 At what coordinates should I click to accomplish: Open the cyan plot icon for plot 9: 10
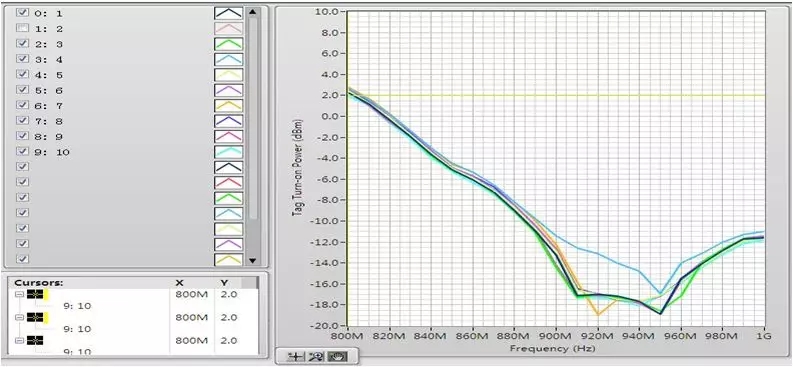(x=229, y=152)
